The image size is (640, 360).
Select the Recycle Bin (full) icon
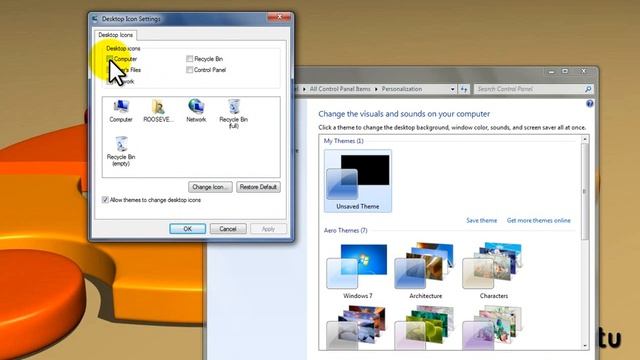233,114
